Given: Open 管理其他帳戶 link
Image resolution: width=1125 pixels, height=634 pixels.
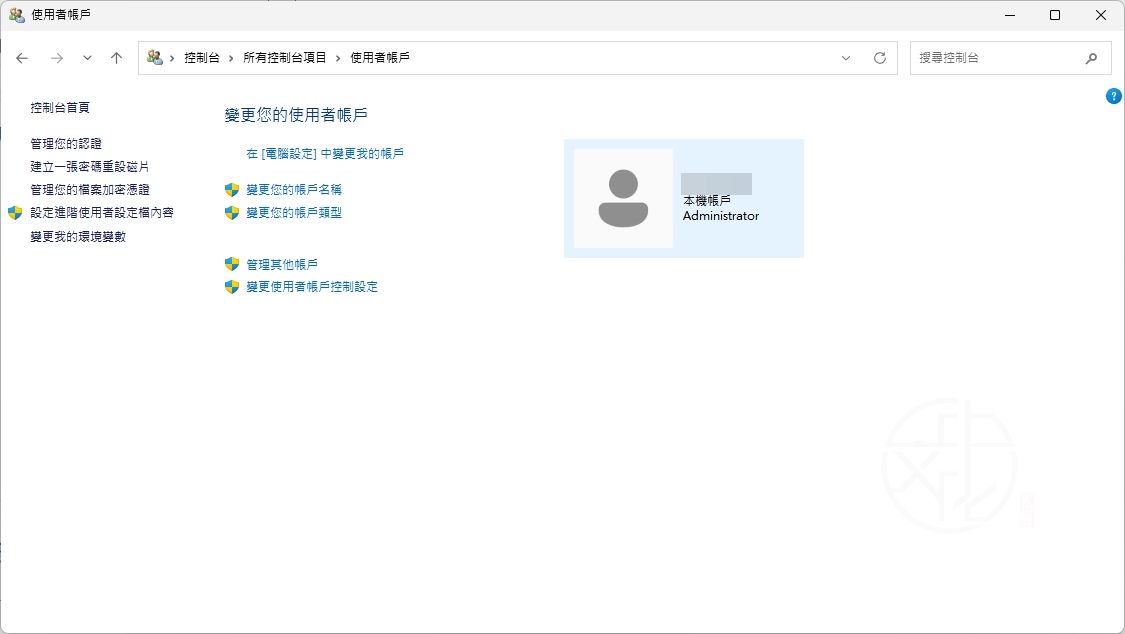Looking at the screenshot, I should point(282,265).
